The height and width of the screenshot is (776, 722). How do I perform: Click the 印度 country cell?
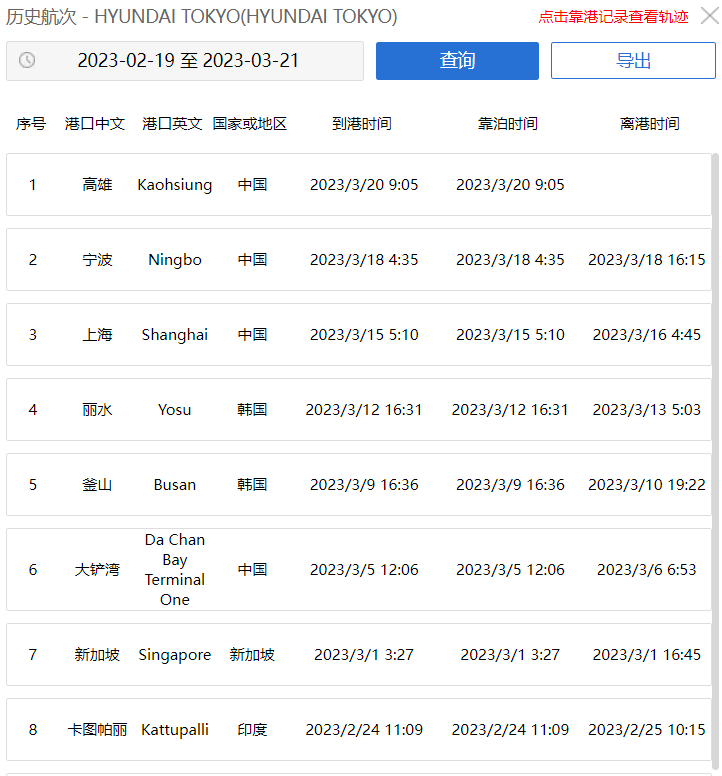(x=252, y=729)
